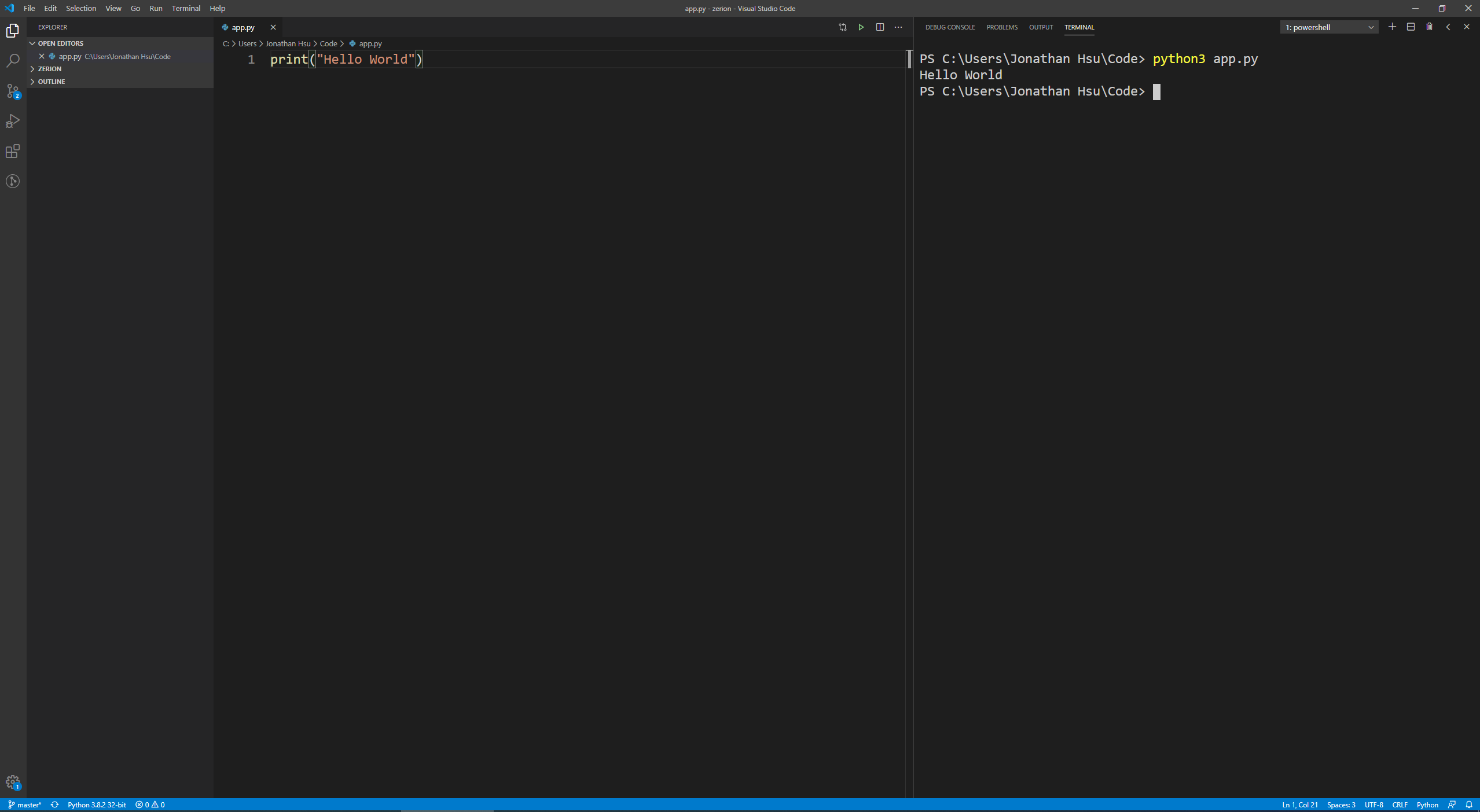Change the CRLF line ending setting
The height and width of the screenshot is (812, 1480).
pos(1400,804)
